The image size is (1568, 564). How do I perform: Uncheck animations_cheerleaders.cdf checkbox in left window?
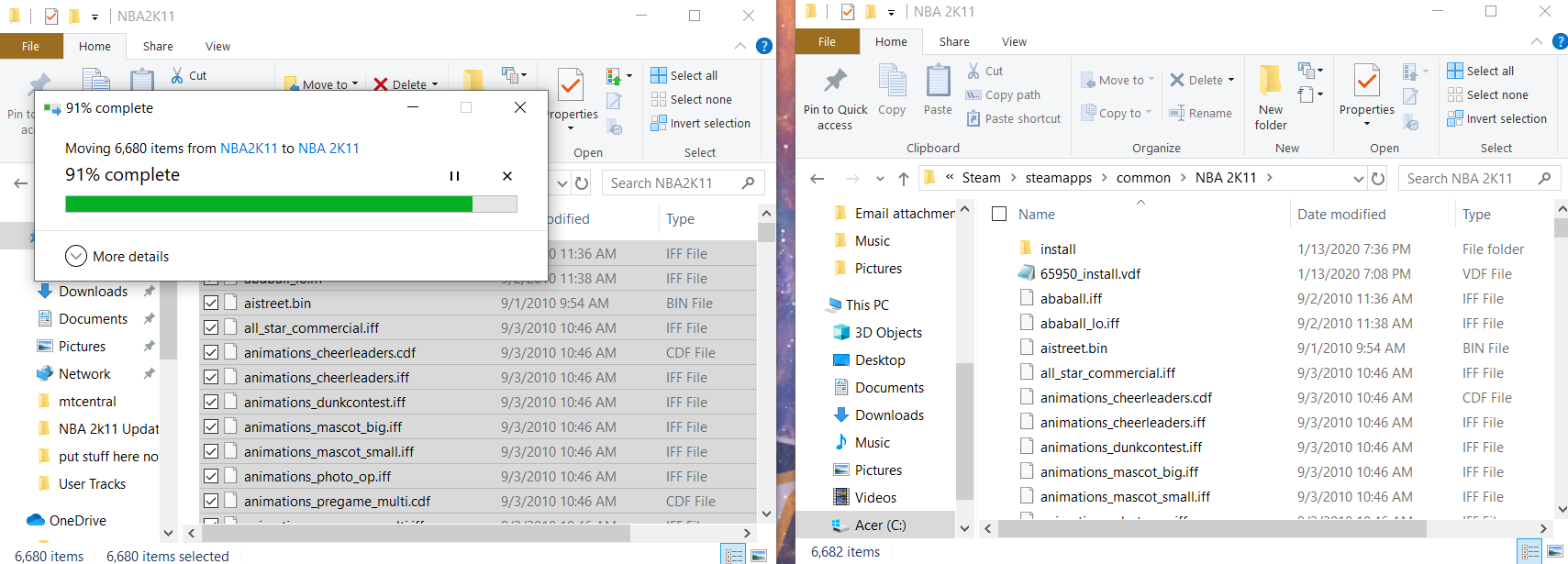click(211, 352)
